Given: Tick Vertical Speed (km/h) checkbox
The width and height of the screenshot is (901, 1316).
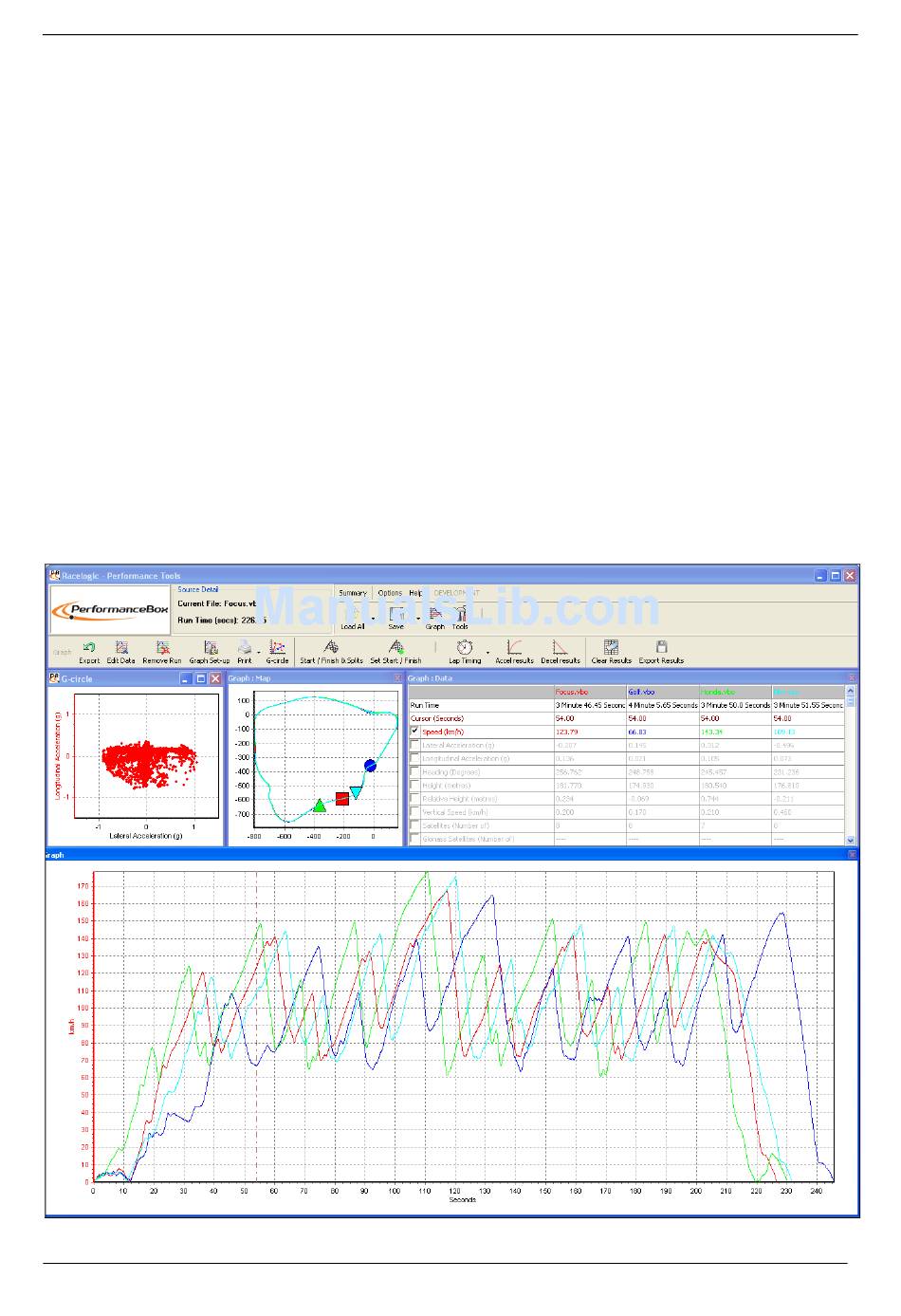Looking at the screenshot, I should pyautogui.click(x=414, y=811).
